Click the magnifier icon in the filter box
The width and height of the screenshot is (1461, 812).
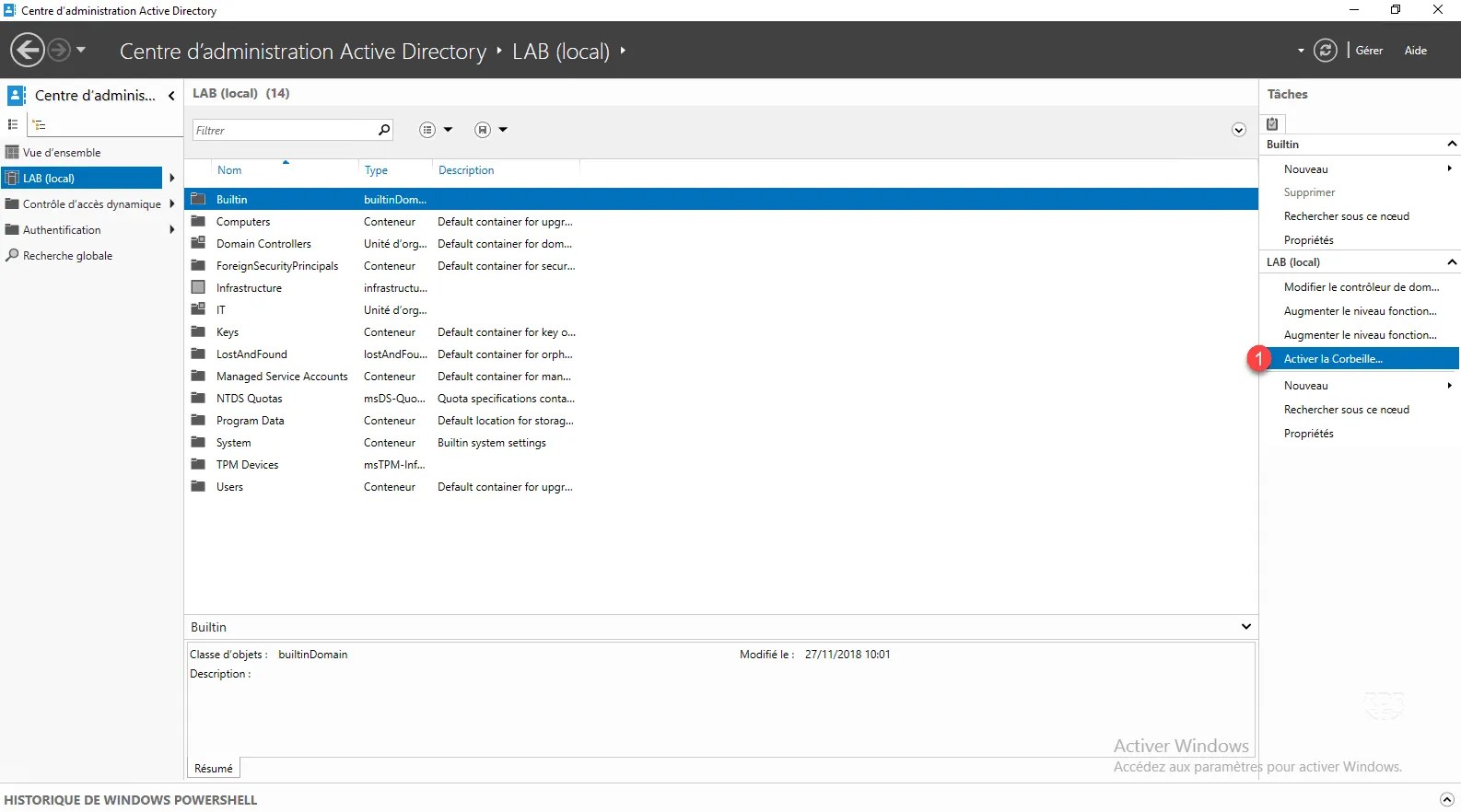(x=384, y=130)
